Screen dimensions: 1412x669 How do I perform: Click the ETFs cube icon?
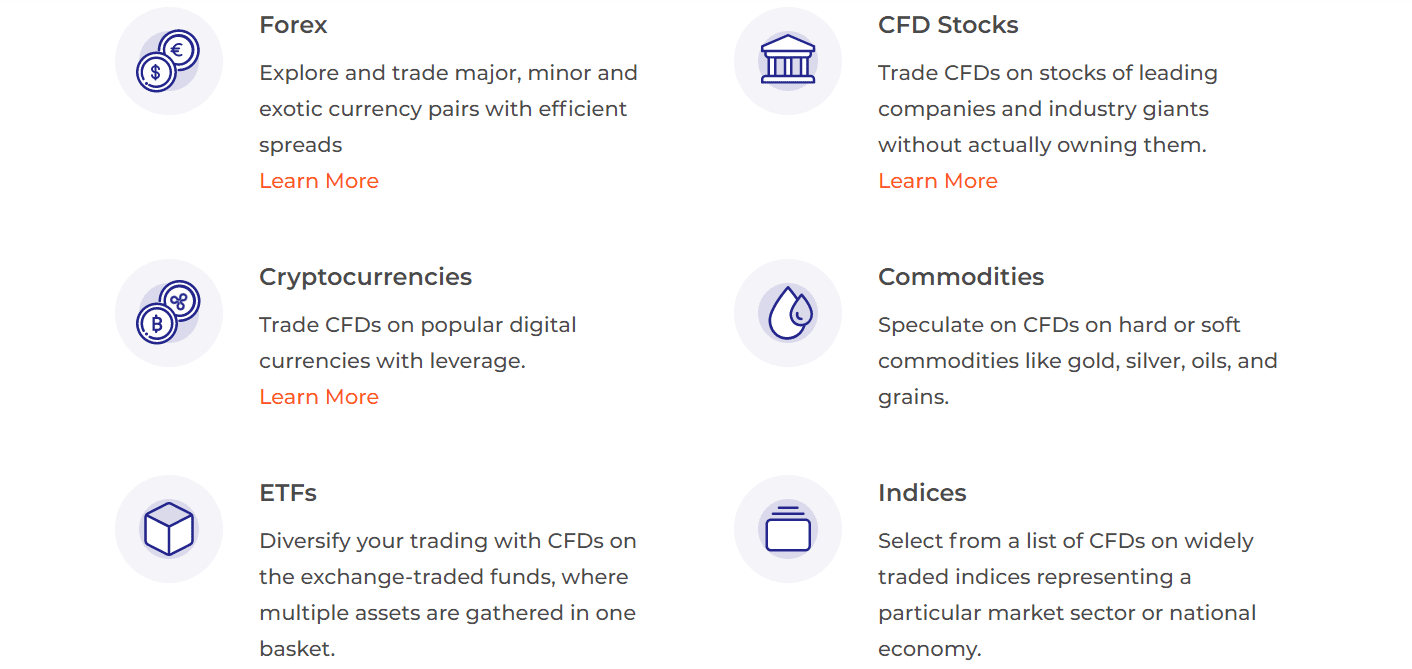click(x=168, y=529)
